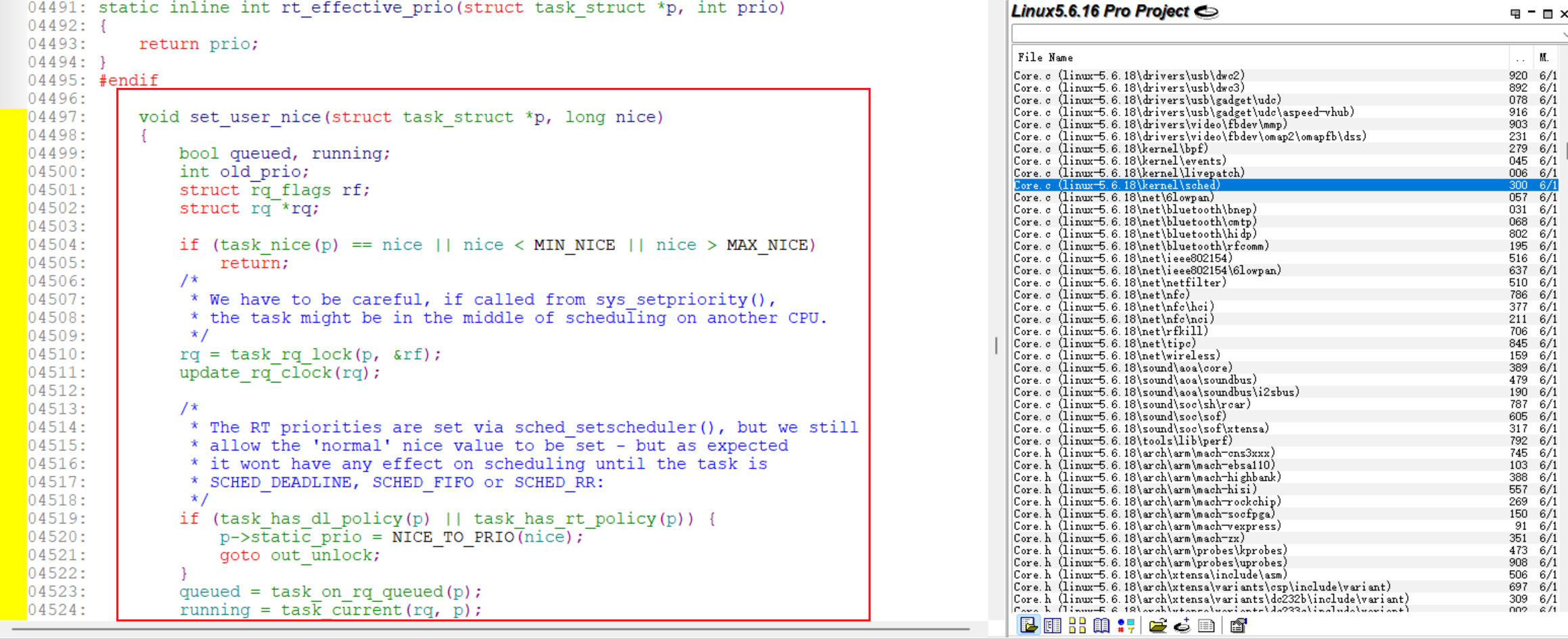The height and width of the screenshot is (639, 1568).
Task: Select Core.c in net\rfkill
Action: [1285, 331]
